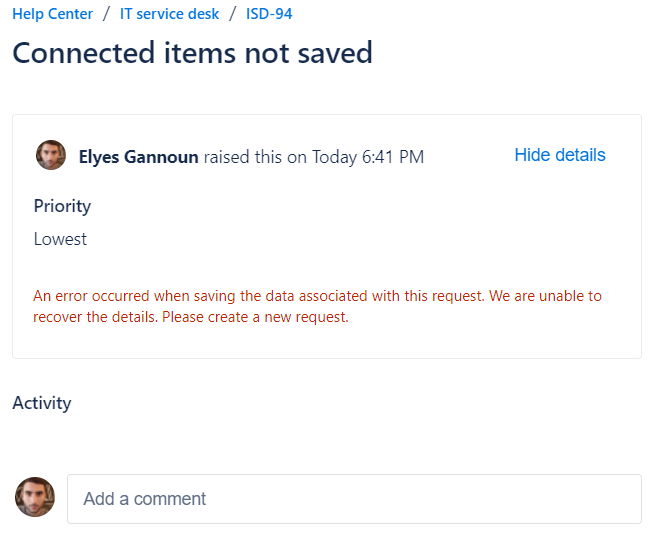Open the Help Center breadcrumb link
This screenshot has width=662, height=541.
tap(52, 14)
